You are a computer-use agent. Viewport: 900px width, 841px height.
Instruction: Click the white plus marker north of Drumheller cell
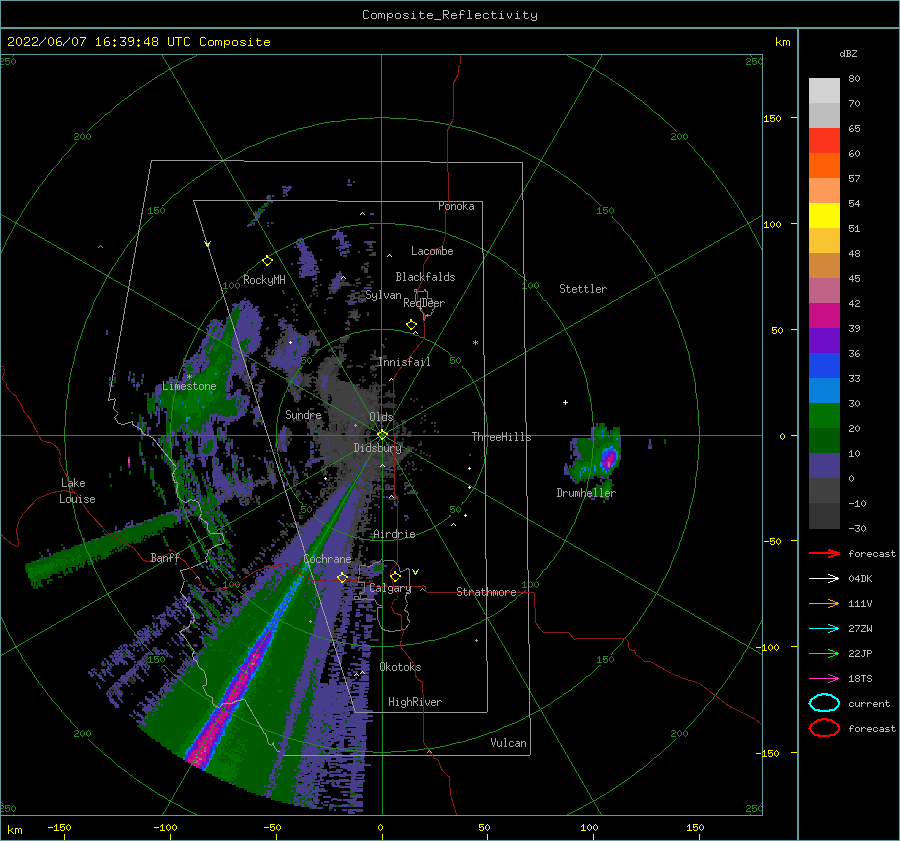point(565,402)
